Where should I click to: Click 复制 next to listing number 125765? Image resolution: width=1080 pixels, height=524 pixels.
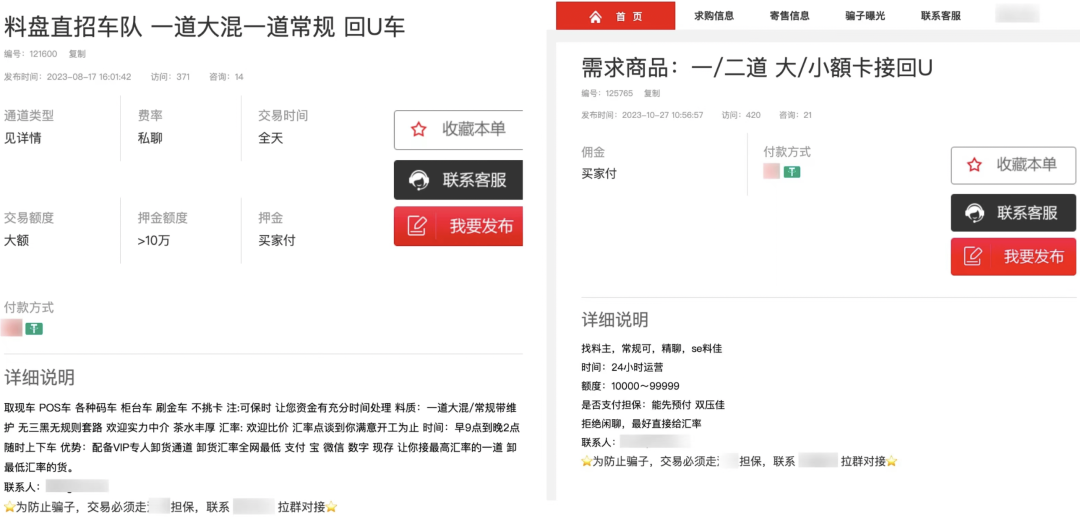(x=652, y=93)
